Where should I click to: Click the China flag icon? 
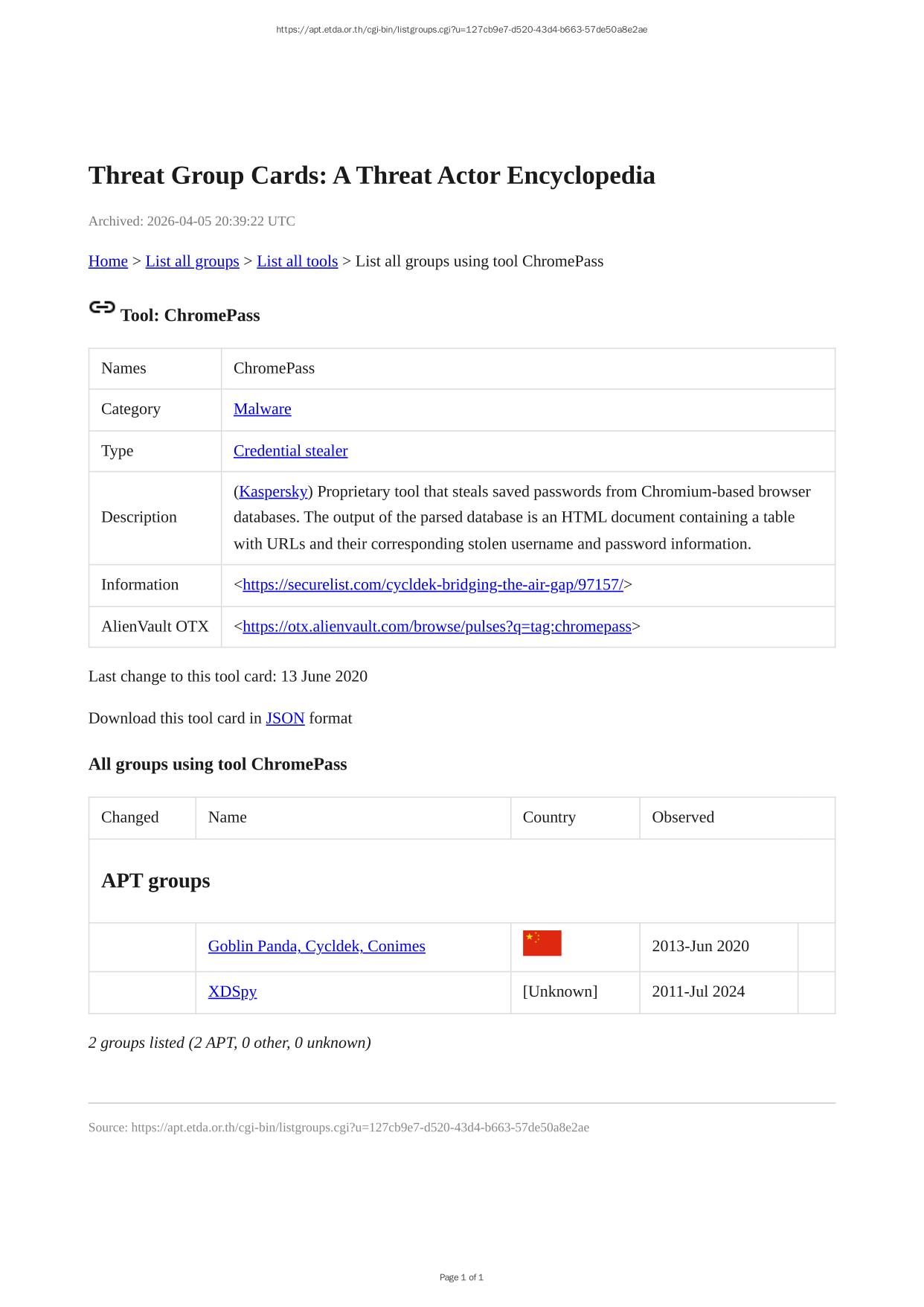542,943
